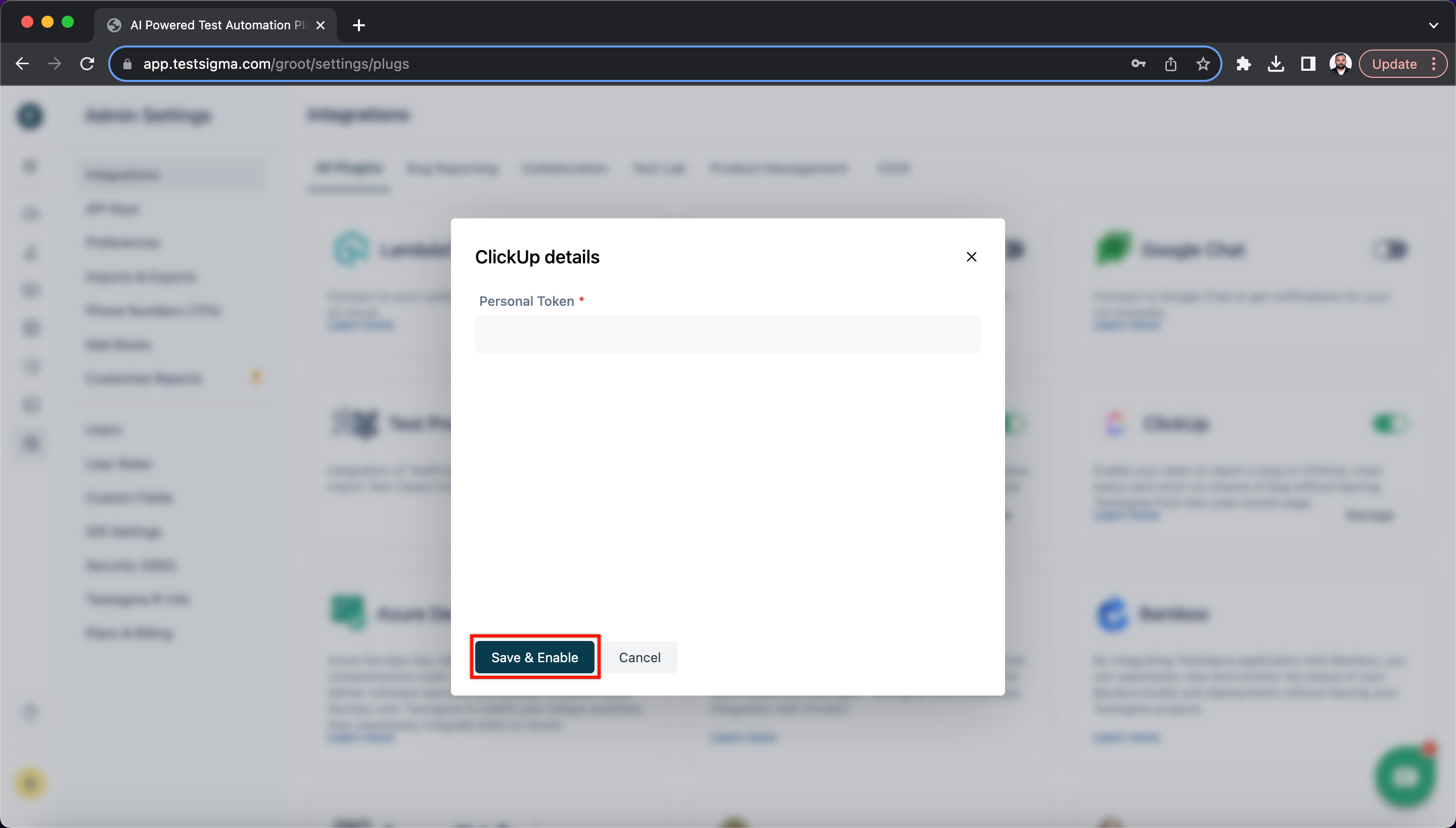Click the Update button in Chrome toolbar
The image size is (1456, 828).
(1393, 64)
